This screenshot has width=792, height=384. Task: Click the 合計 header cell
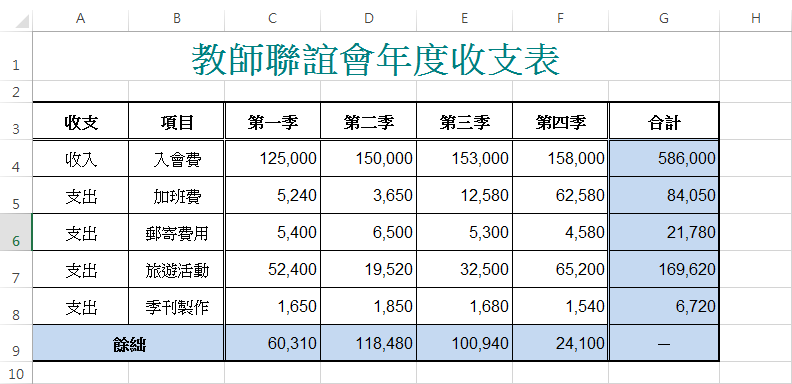[664, 121]
